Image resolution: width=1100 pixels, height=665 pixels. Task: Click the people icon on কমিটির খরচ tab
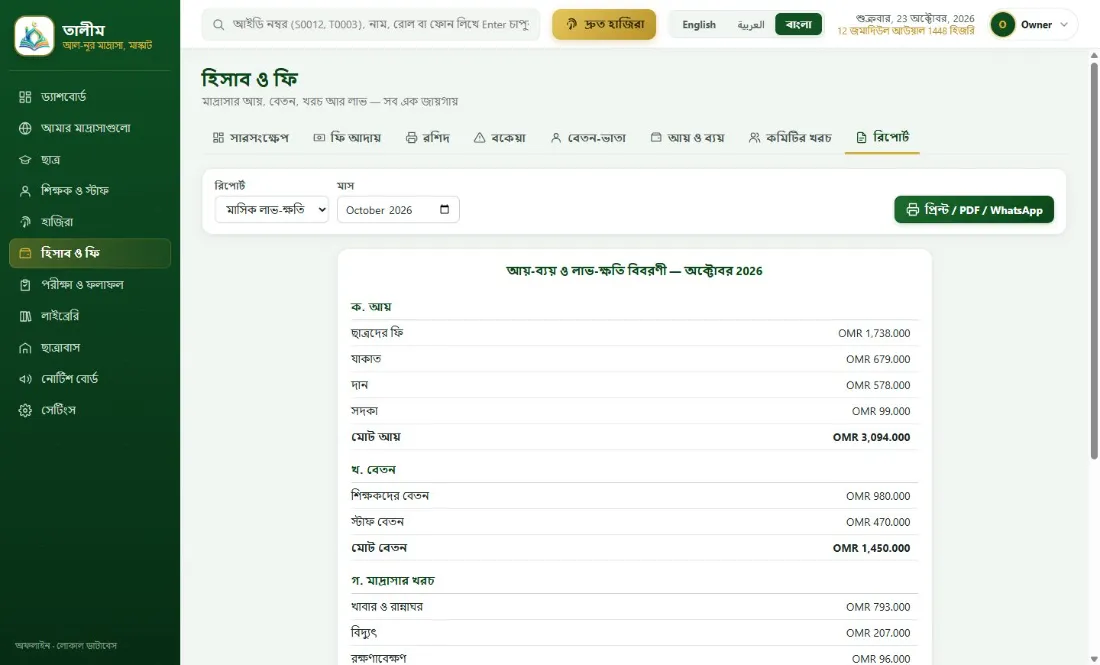754,137
